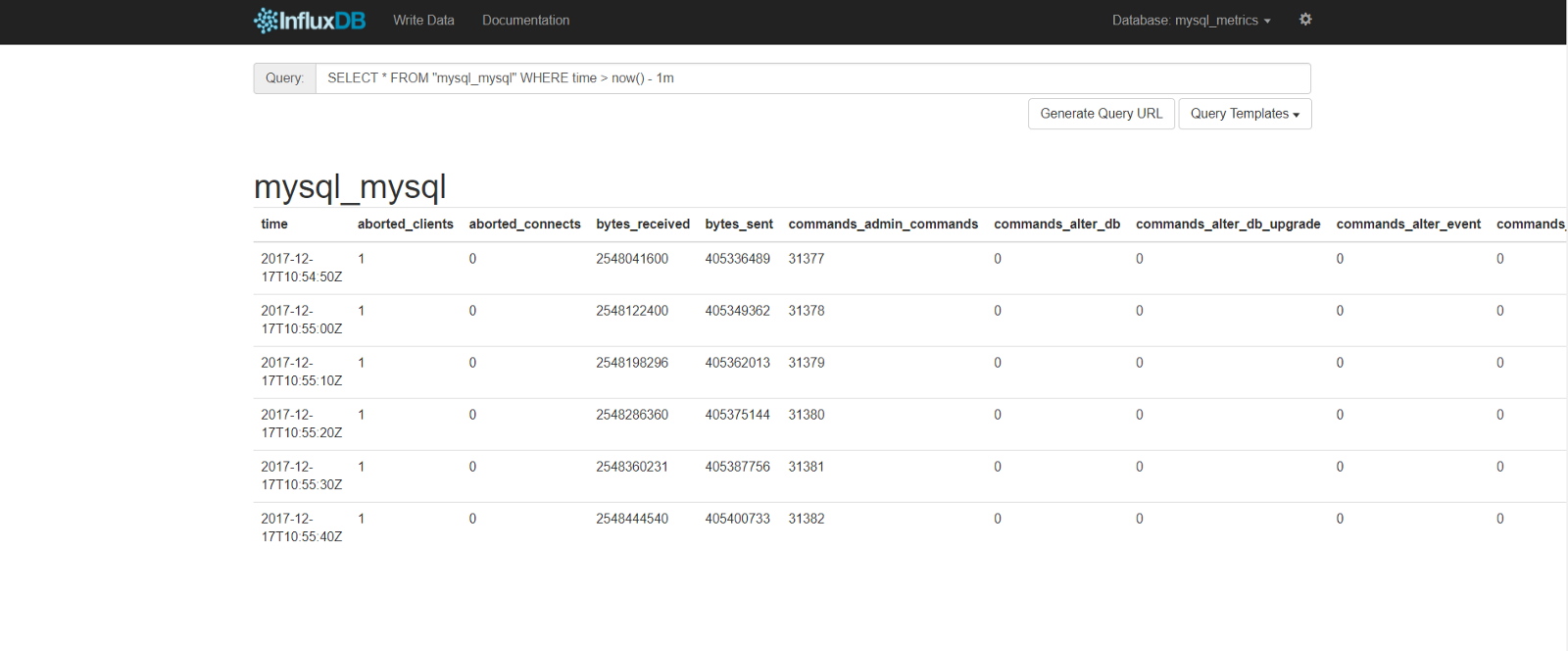Viewport: 1568px width, 651px height.
Task: Select the 2017-12-17T10:54:50Z timestamp cell
Action: tap(301, 268)
